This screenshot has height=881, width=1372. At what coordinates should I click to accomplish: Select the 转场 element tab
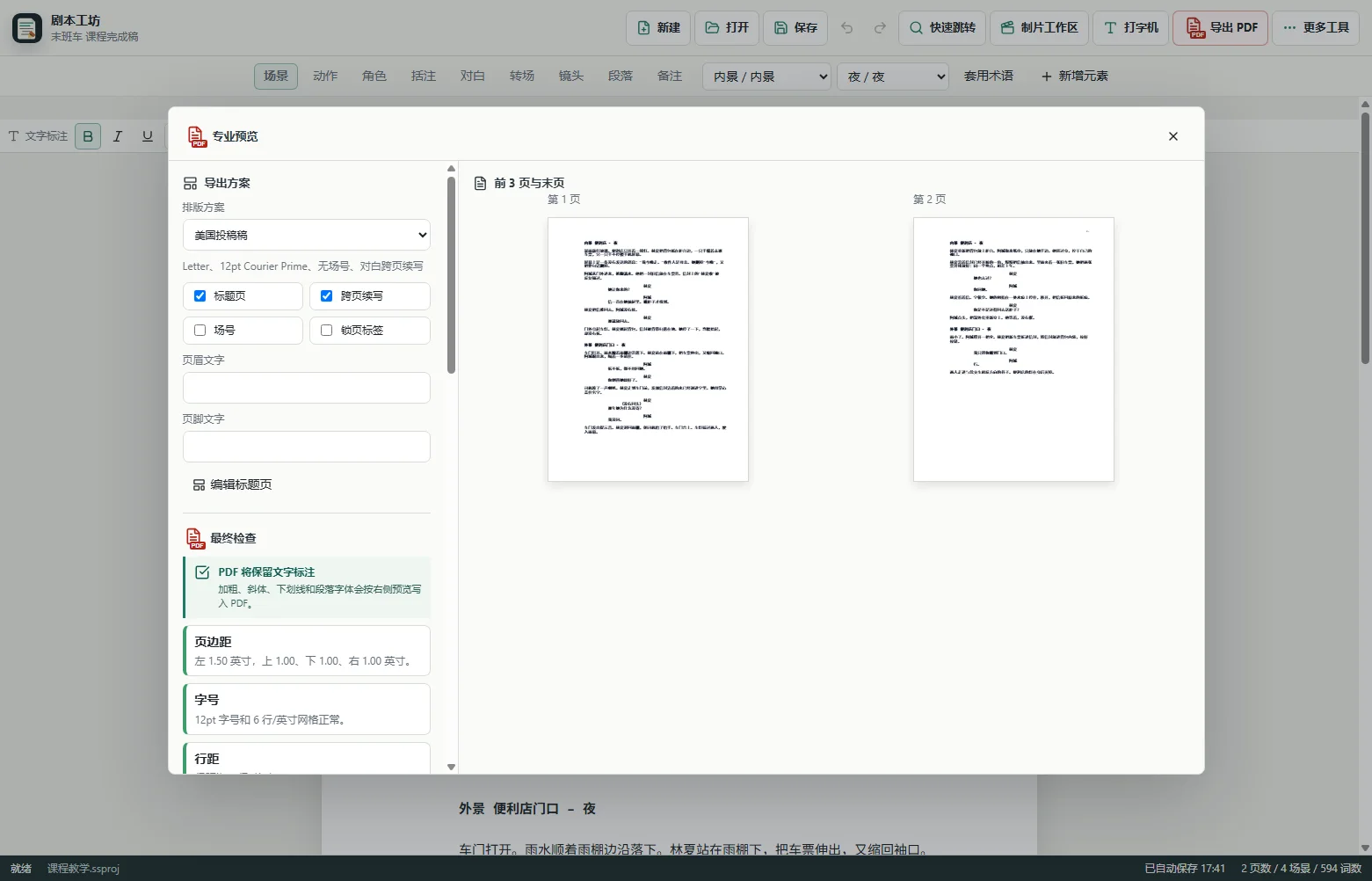[x=522, y=76]
